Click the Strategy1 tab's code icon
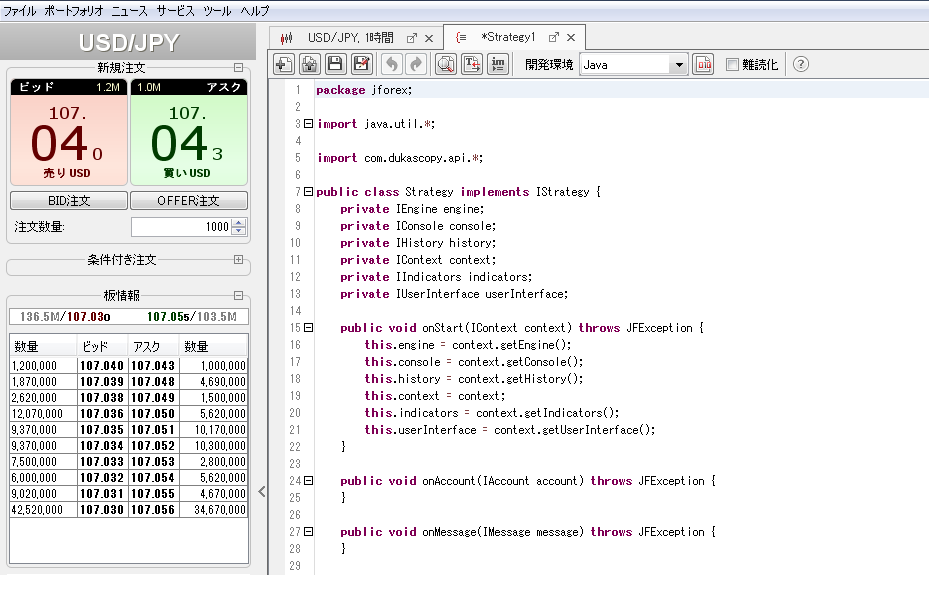The width and height of the screenshot is (929, 614). click(x=461, y=37)
